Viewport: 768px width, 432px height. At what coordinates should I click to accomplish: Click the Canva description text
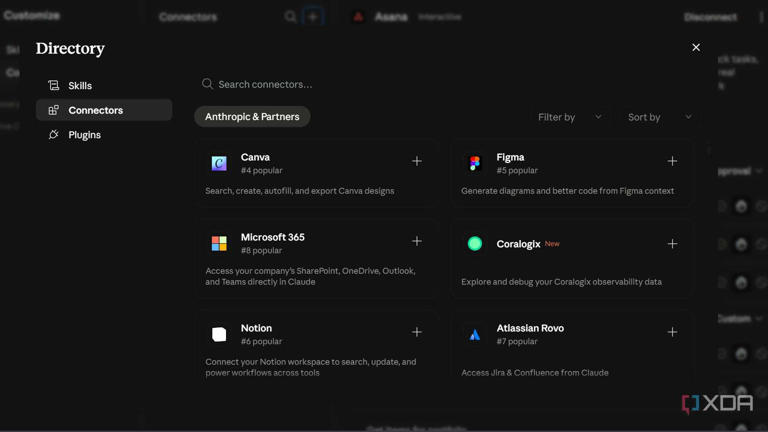click(x=300, y=191)
